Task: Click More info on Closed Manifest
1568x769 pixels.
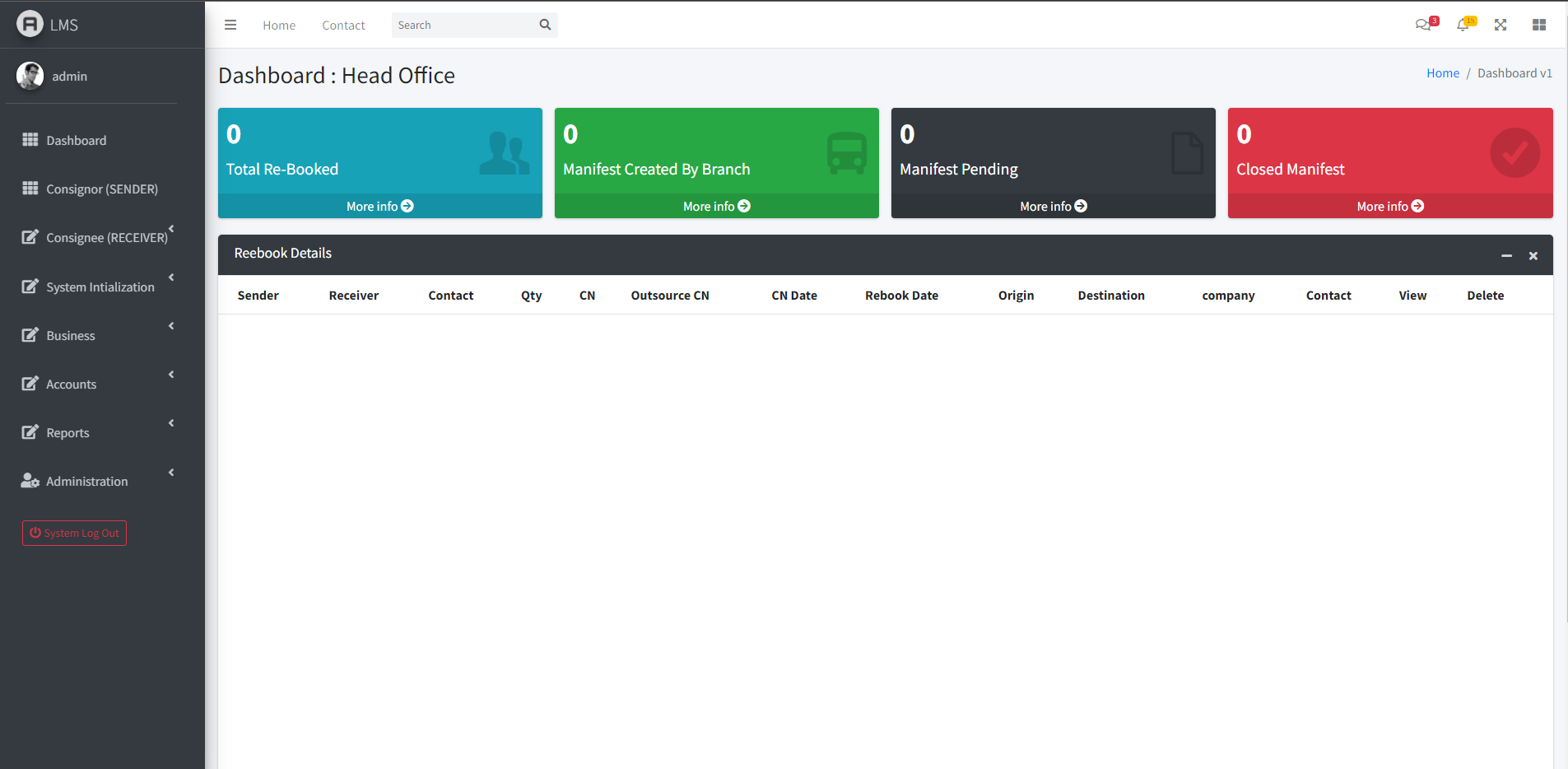Action: click(x=1389, y=206)
